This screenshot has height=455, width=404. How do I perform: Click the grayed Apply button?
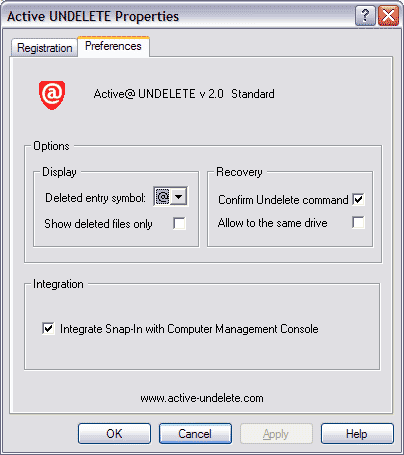coord(276,434)
